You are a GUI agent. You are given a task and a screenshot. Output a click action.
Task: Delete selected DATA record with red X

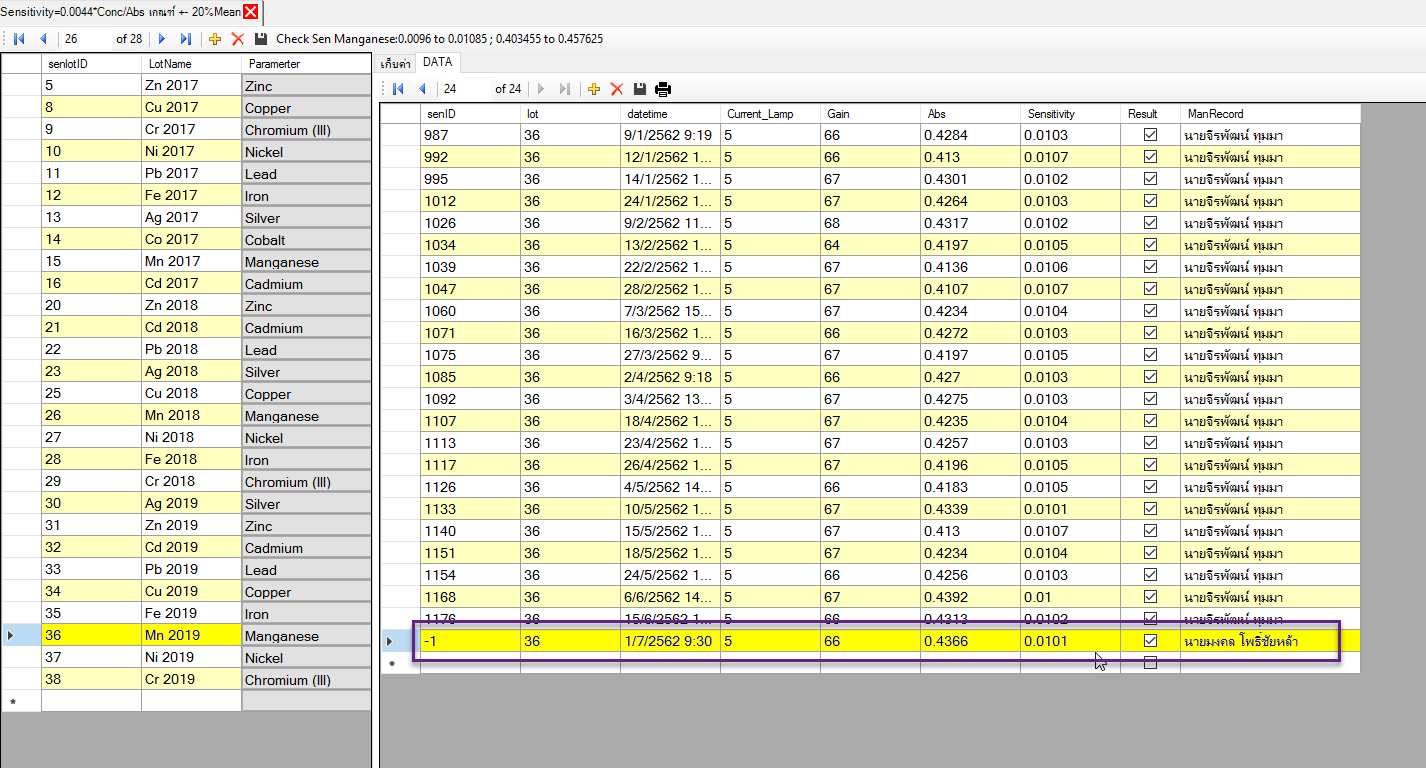[617, 89]
